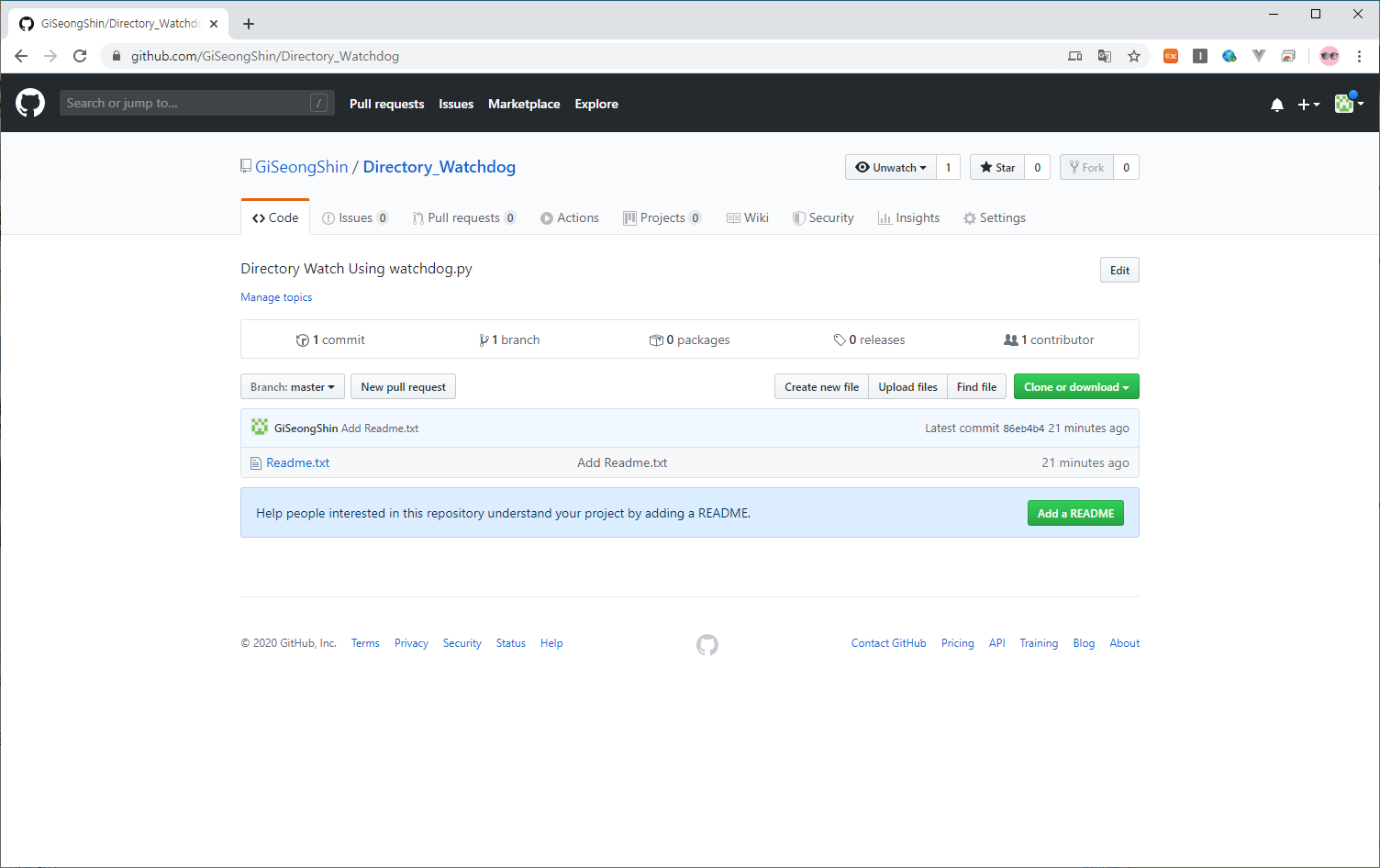The width and height of the screenshot is (1380, 868).
Task: View 0 releases
Action: click(869, 339)
